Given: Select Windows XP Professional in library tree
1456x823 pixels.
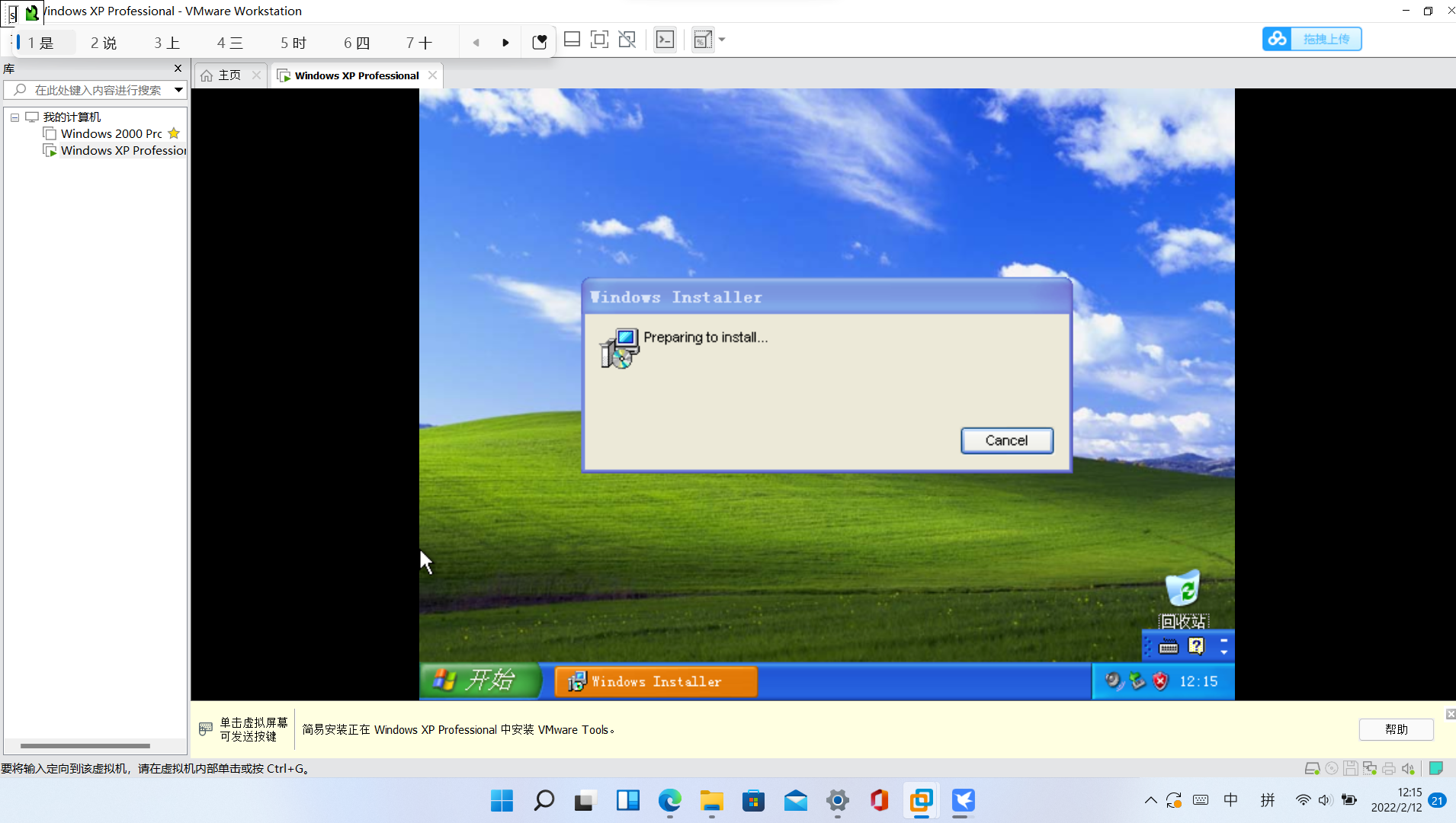Looking at the screenshot, I should click(x=123, y=150).
